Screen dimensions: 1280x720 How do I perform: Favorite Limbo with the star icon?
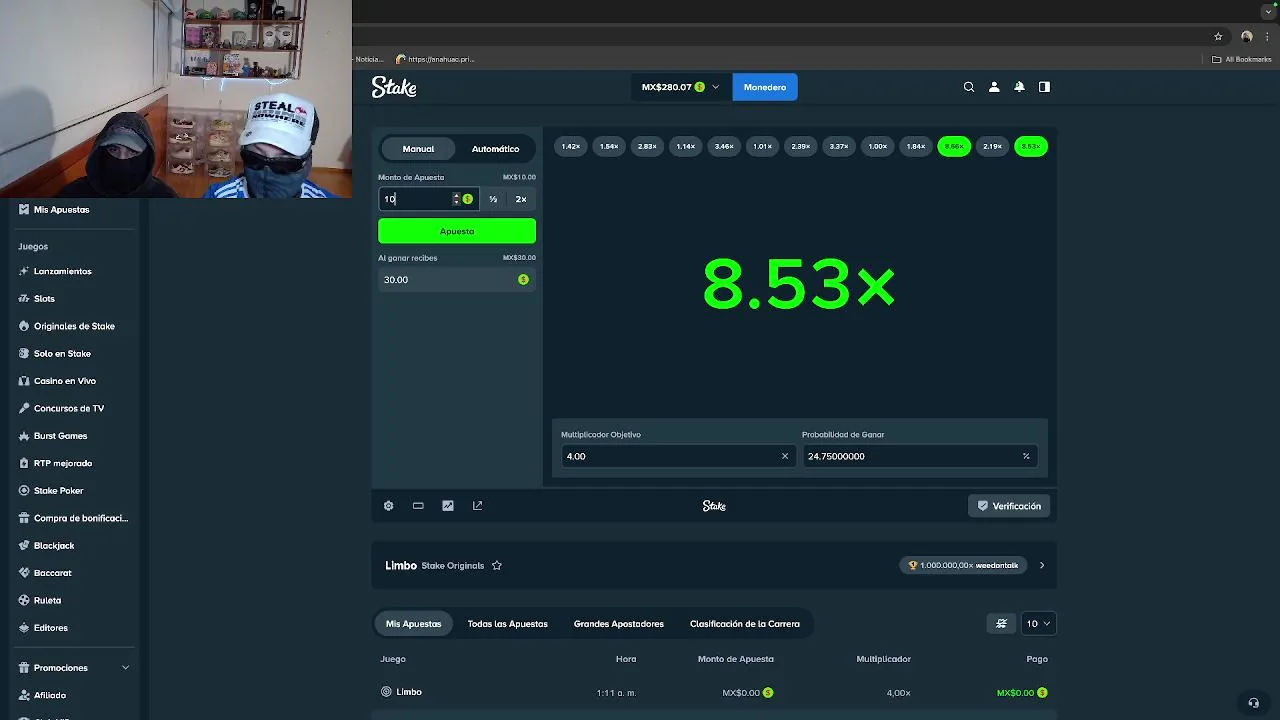[x=496, y=566]
